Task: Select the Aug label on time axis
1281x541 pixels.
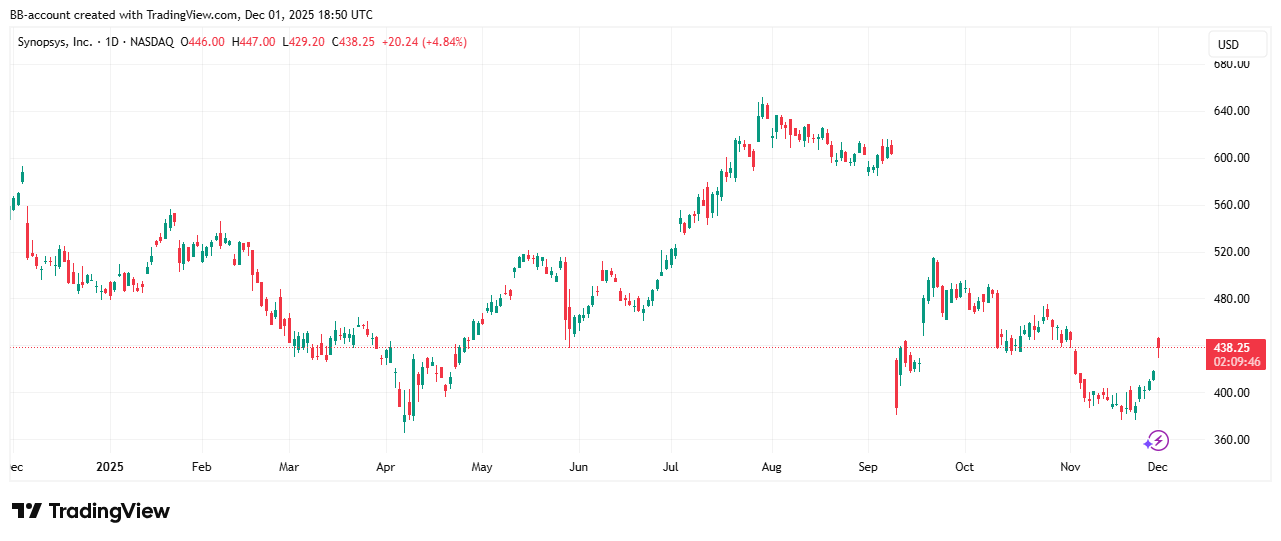Action: tap(770, 467)
